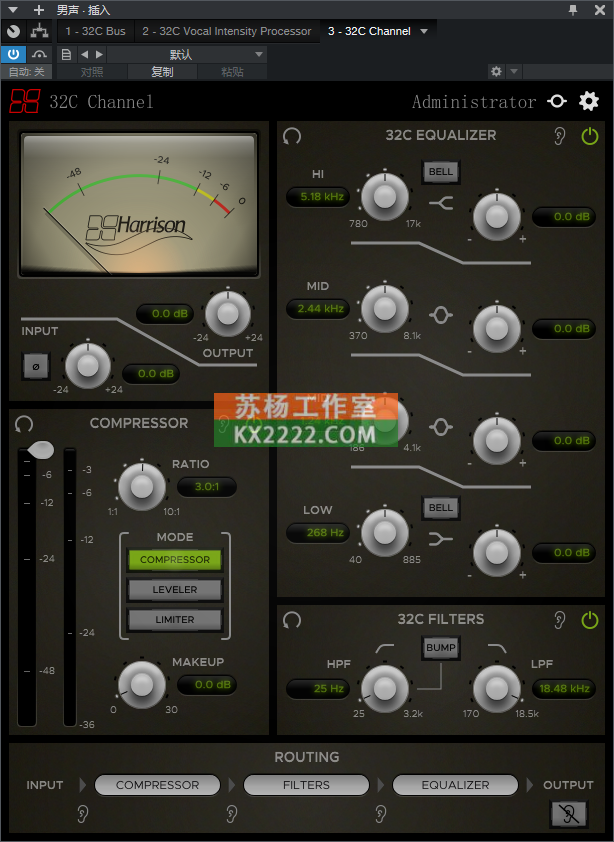Click ear icon after routing COMPRESSOR

[232, 814]
